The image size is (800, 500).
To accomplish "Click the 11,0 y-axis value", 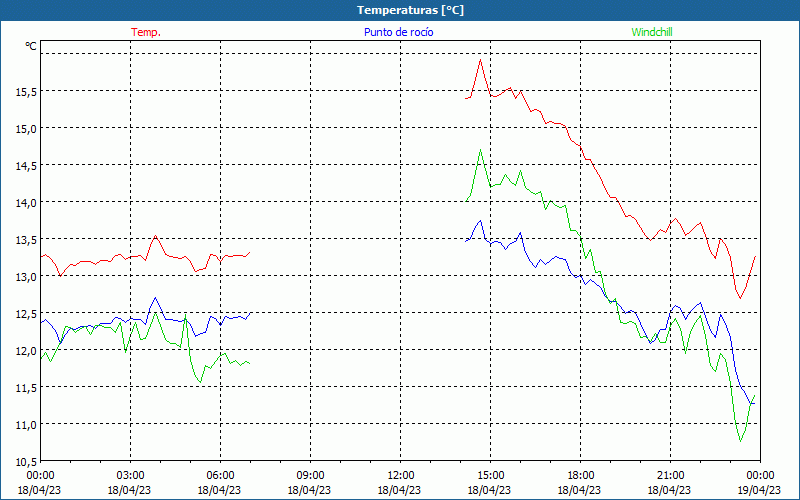I will click(x=26, y=425).
